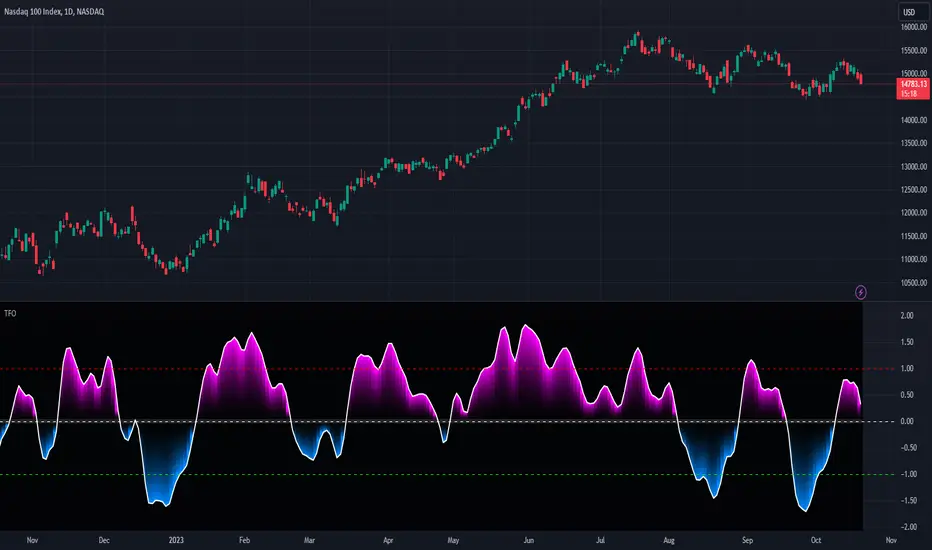Viewport: 932px width, 550px height.
Task: Select the TFO indicator label
Action: coord(9,312)
